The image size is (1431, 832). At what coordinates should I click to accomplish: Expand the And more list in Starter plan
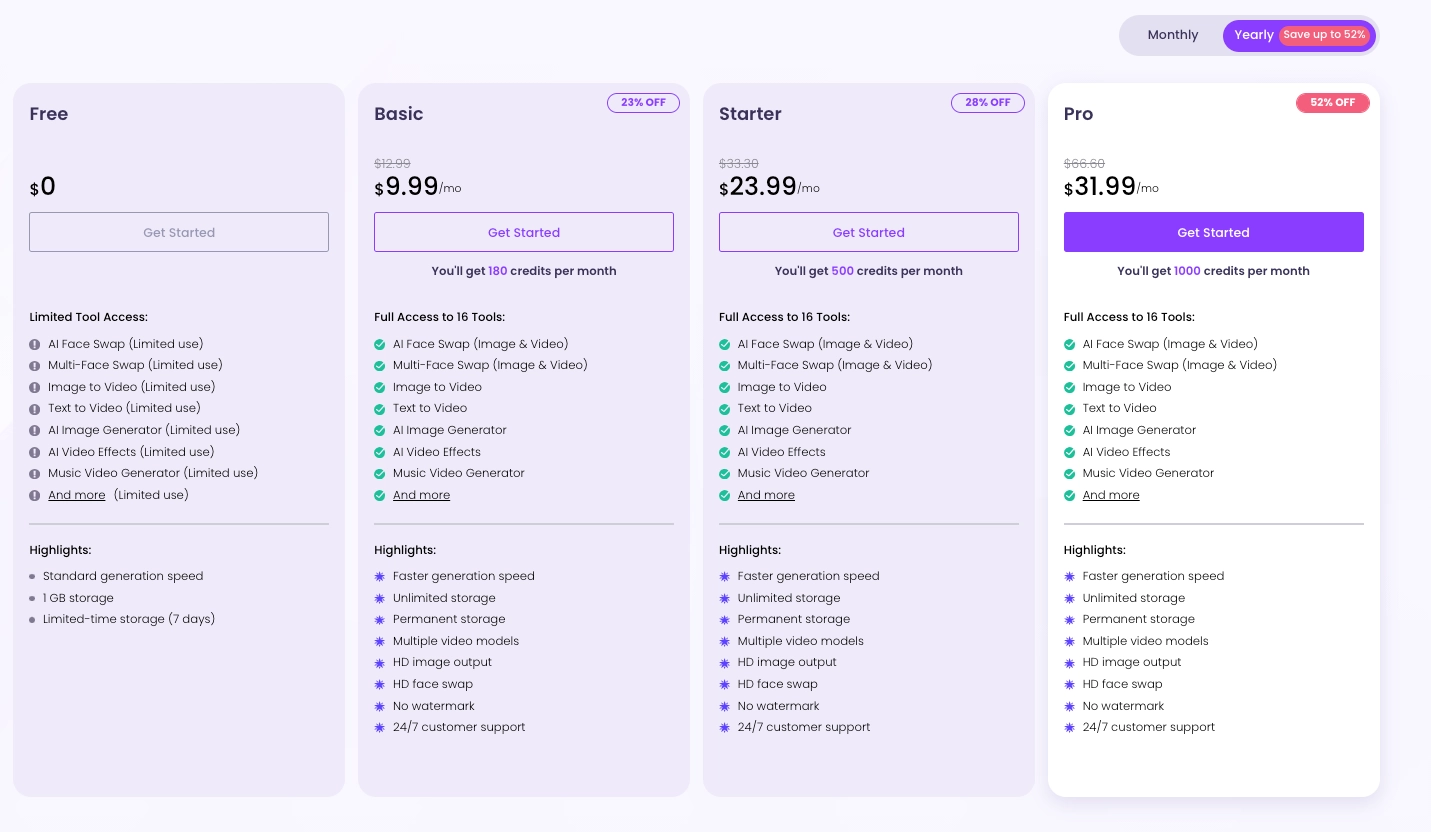point(766,495)
